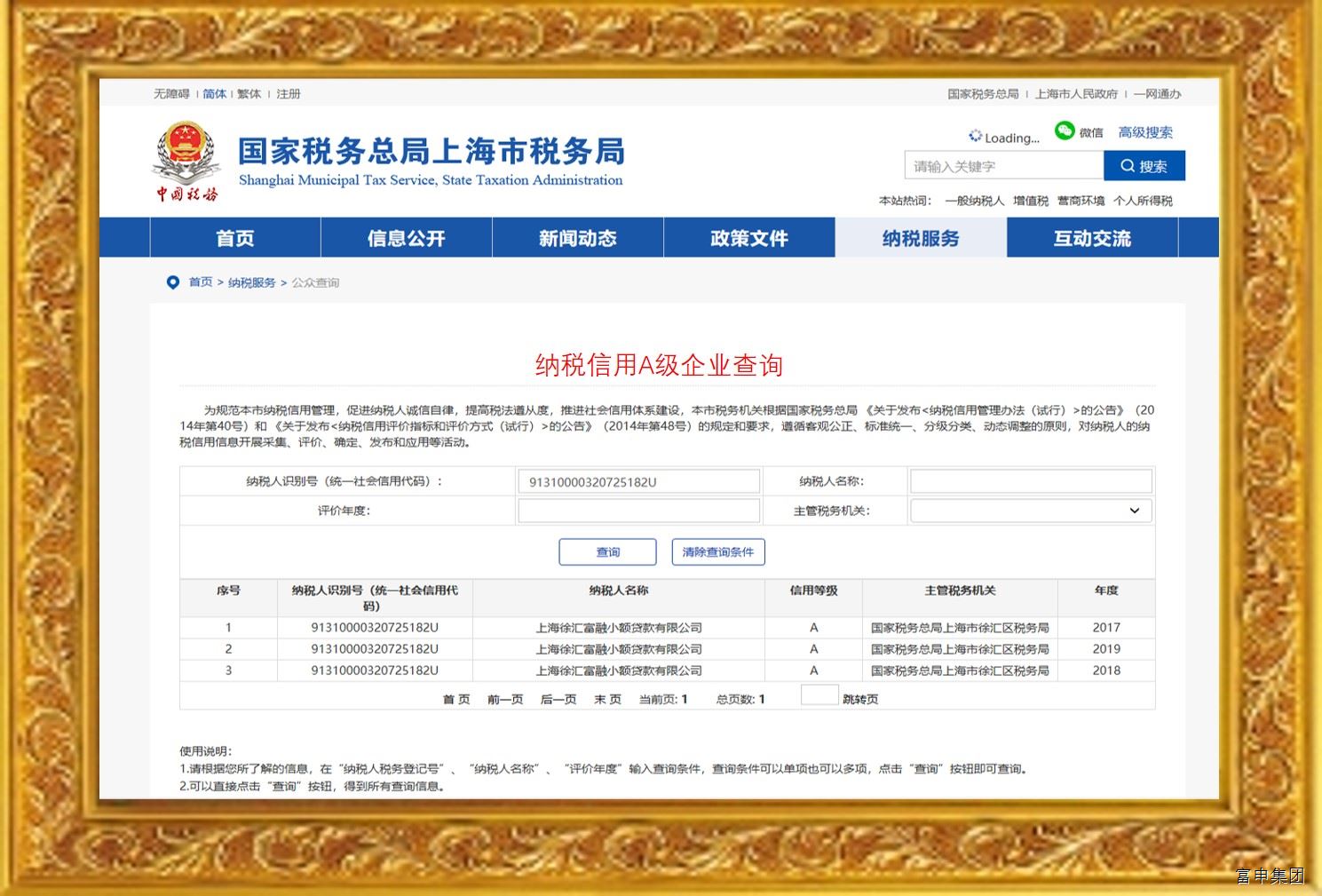
Task: Click the location pin breadcrumb icon
Action: click(x=173, y=282)
